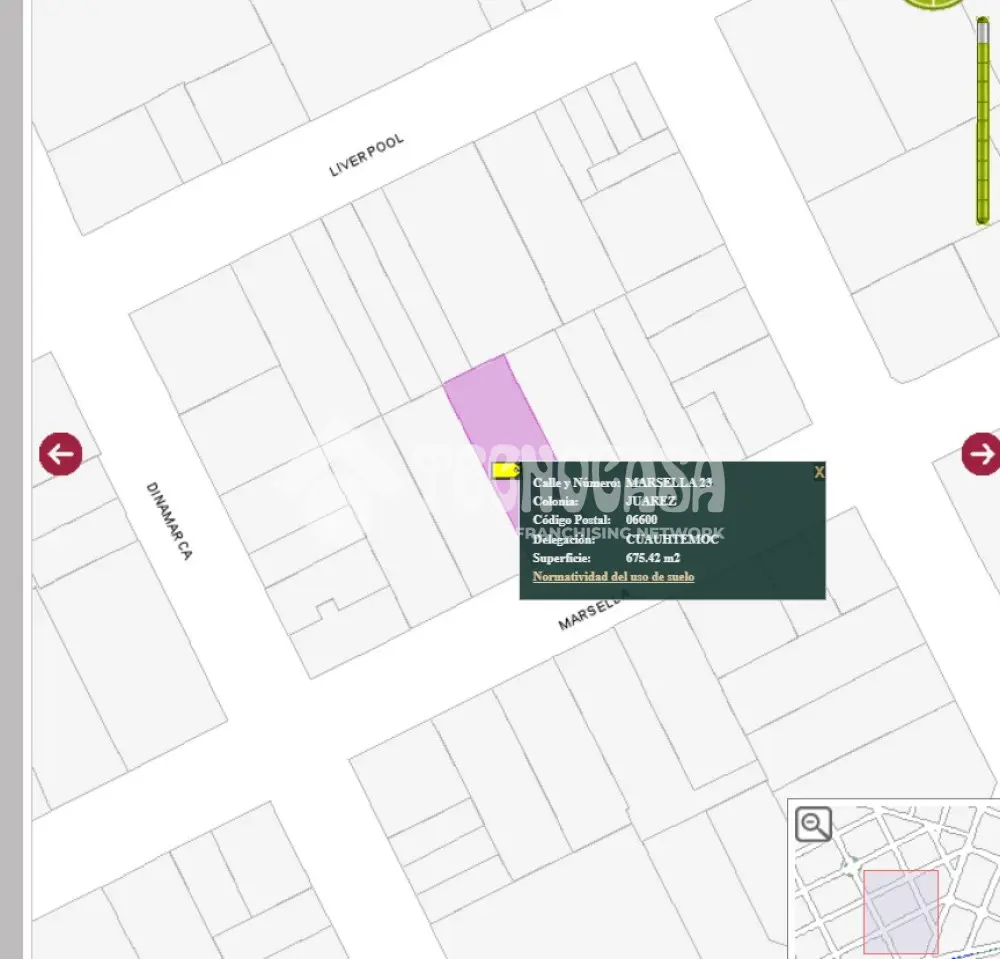Click the MARSELLA 23 address value in popup
This screenshot has height=959, width=1000.
pyautogui.click(x=668, y=483)
